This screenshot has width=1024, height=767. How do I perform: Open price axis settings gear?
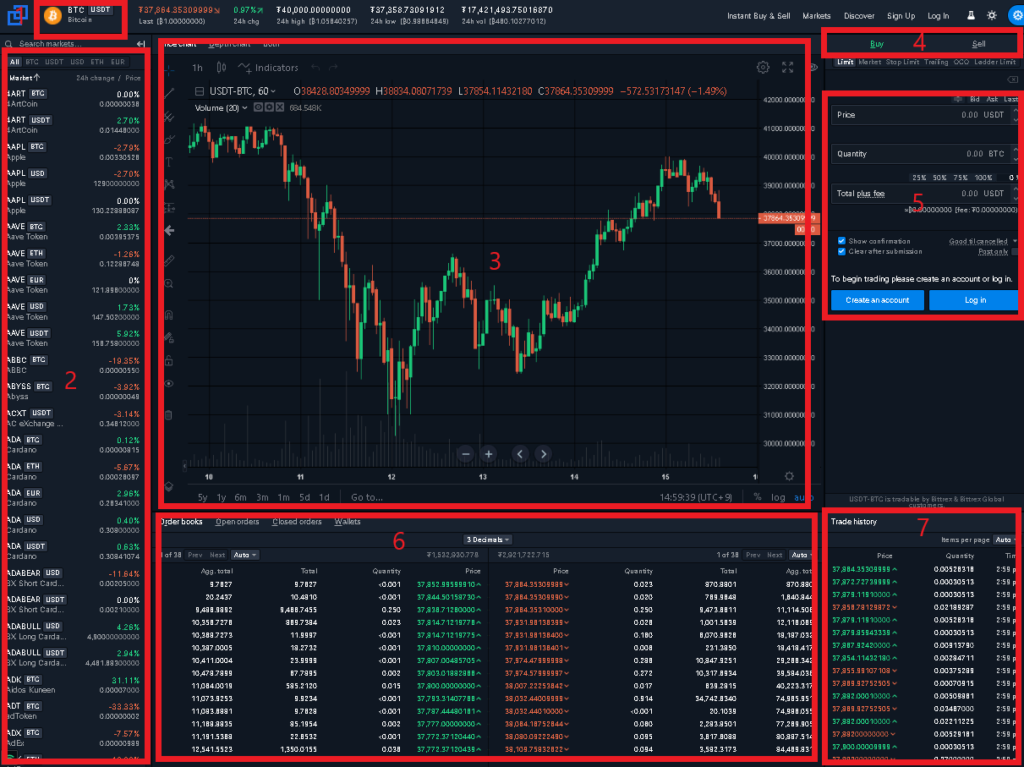tap(789, 476)
